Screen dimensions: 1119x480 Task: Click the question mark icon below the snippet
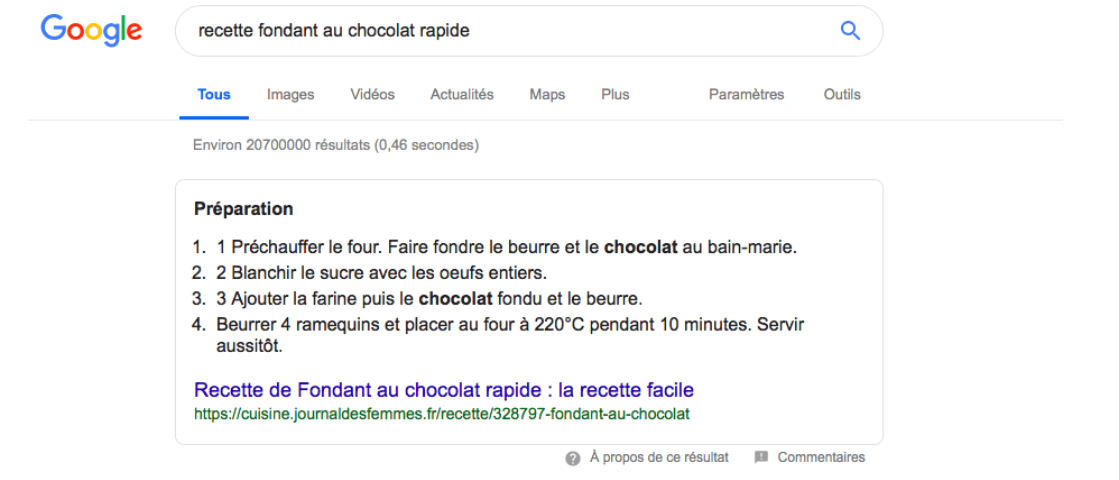coord(573,458)
